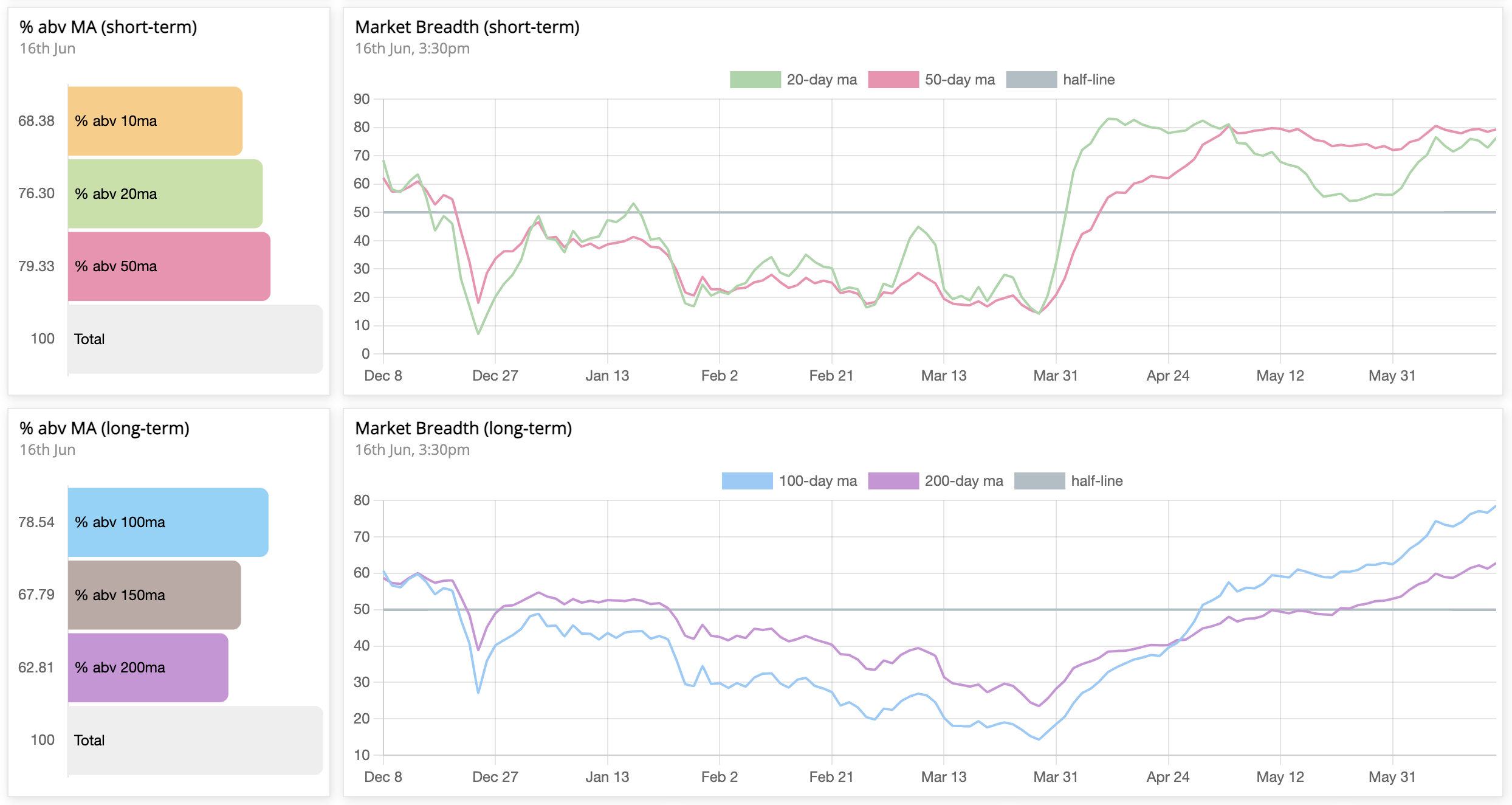Screen dimensions: 1512x805
Task: Toggle short-term half-line legend swatch
Action: click(1031, 80)
